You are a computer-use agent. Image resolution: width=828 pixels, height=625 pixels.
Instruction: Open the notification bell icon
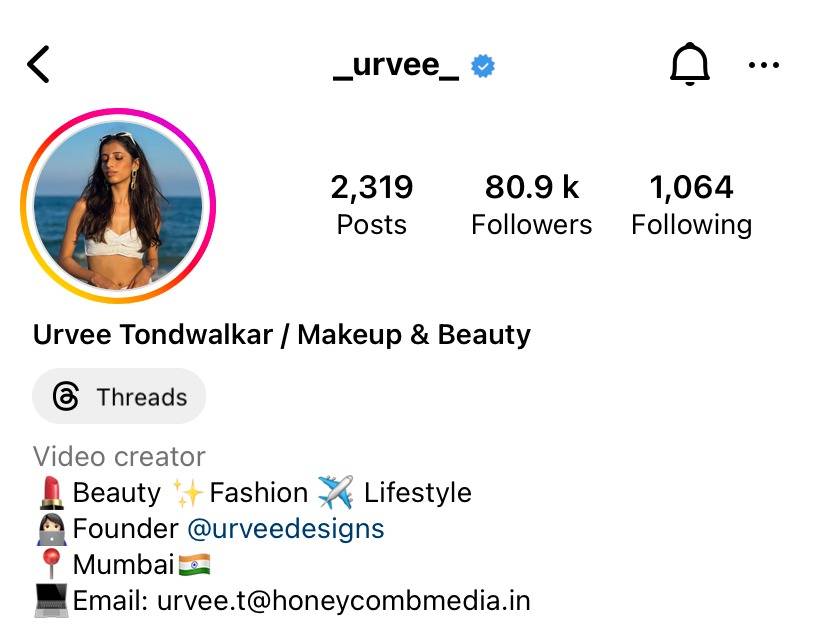[690, 64]
